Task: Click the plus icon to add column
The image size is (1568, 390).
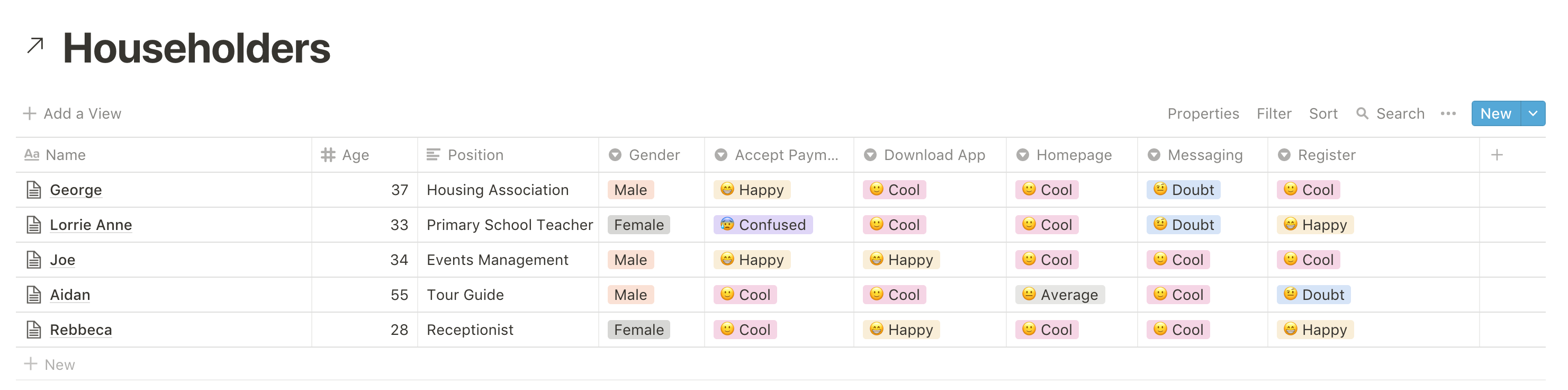Action: point(1497,155)
